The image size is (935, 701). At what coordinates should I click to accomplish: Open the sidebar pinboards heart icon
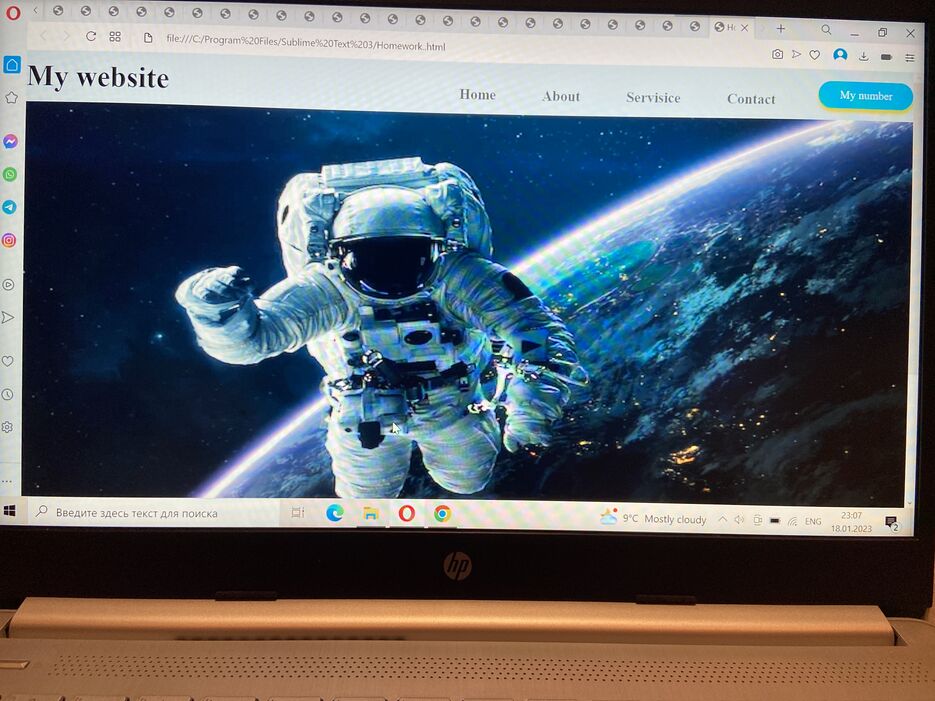pos(7,361)
